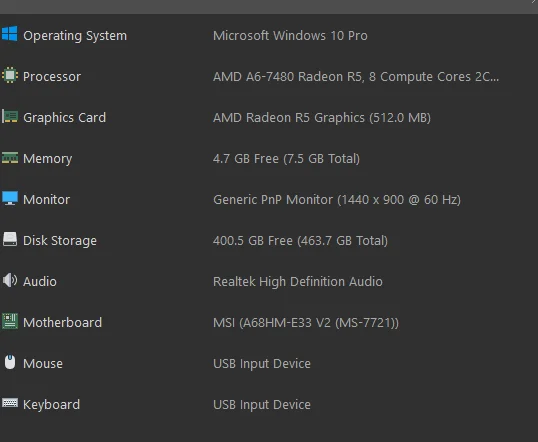Select the Graphics Card icon
The image size is (538, 442).
coord(10,116)
